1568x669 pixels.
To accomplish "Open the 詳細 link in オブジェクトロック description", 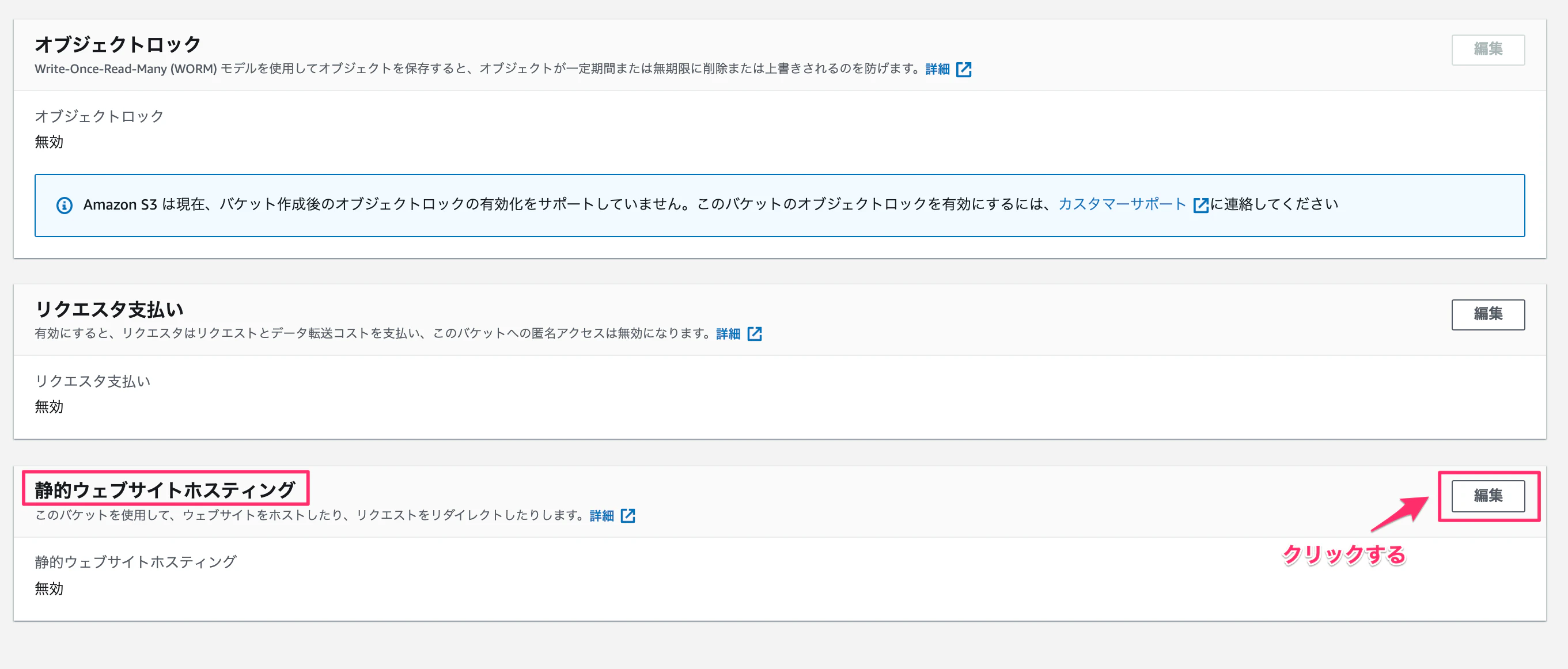I will click(x=937, y=69).
